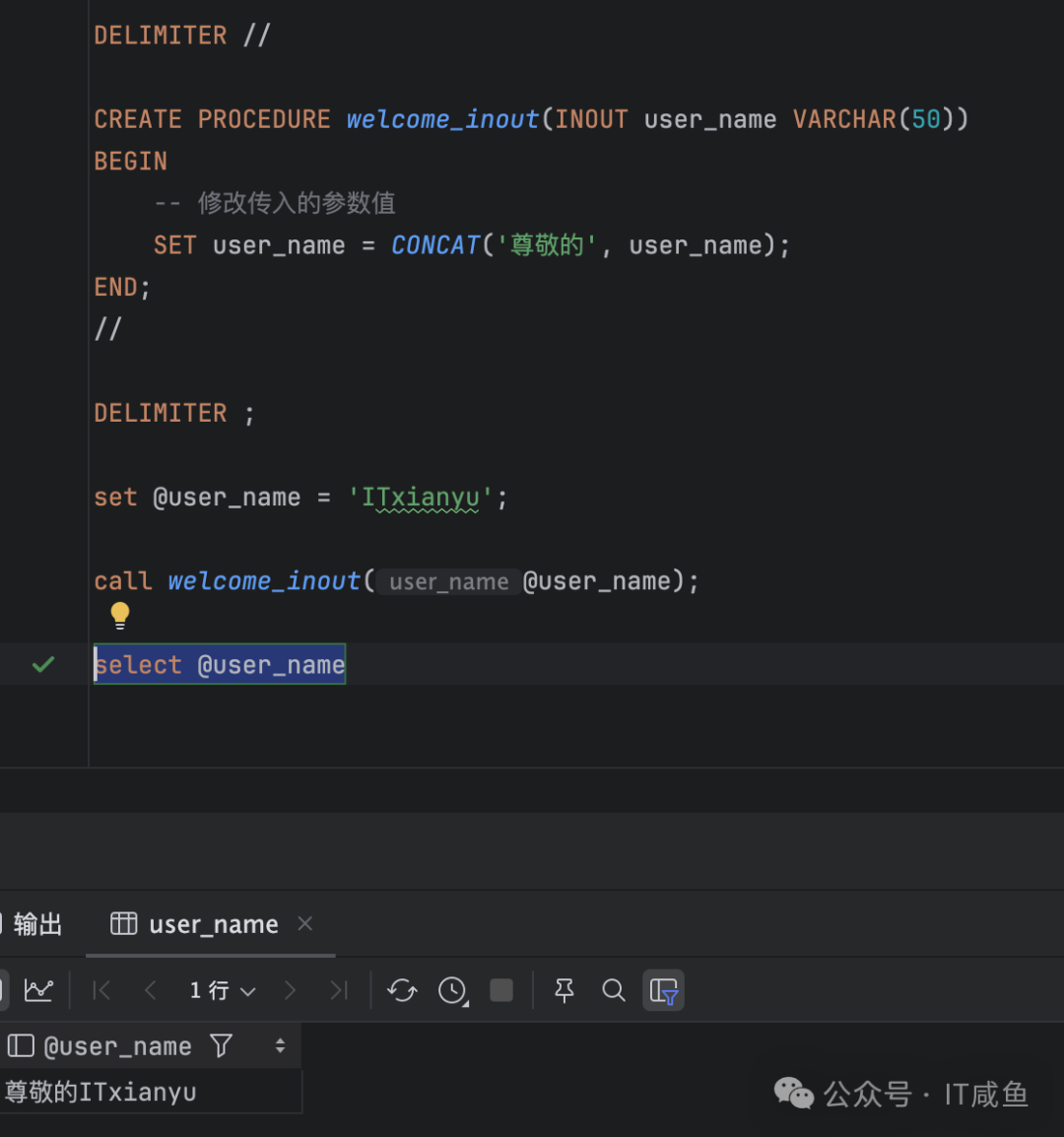Open search in result grid
Screen dimensions: 1064x1137
tap(614, 990)
